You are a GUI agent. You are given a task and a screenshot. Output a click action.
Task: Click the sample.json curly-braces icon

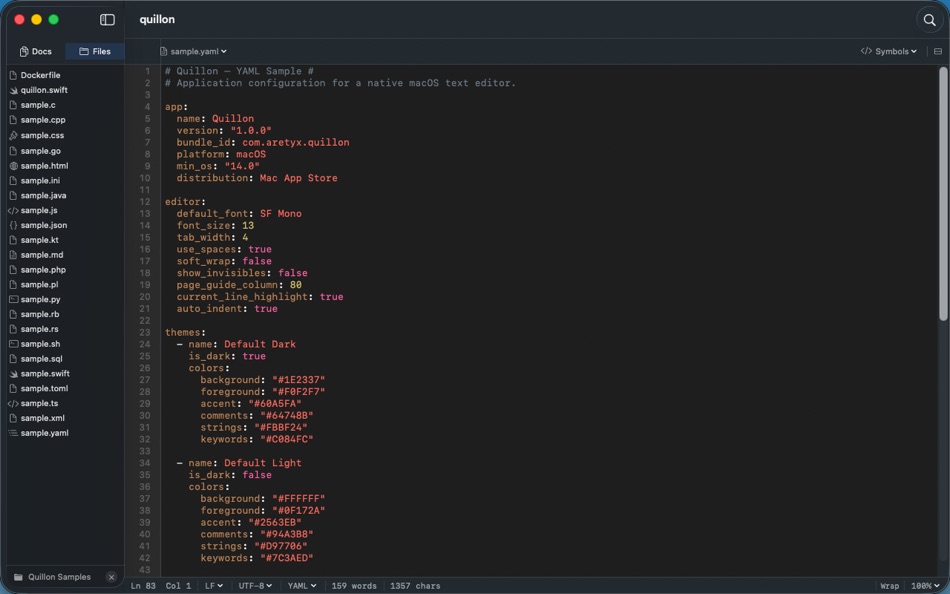pos(12,224)
